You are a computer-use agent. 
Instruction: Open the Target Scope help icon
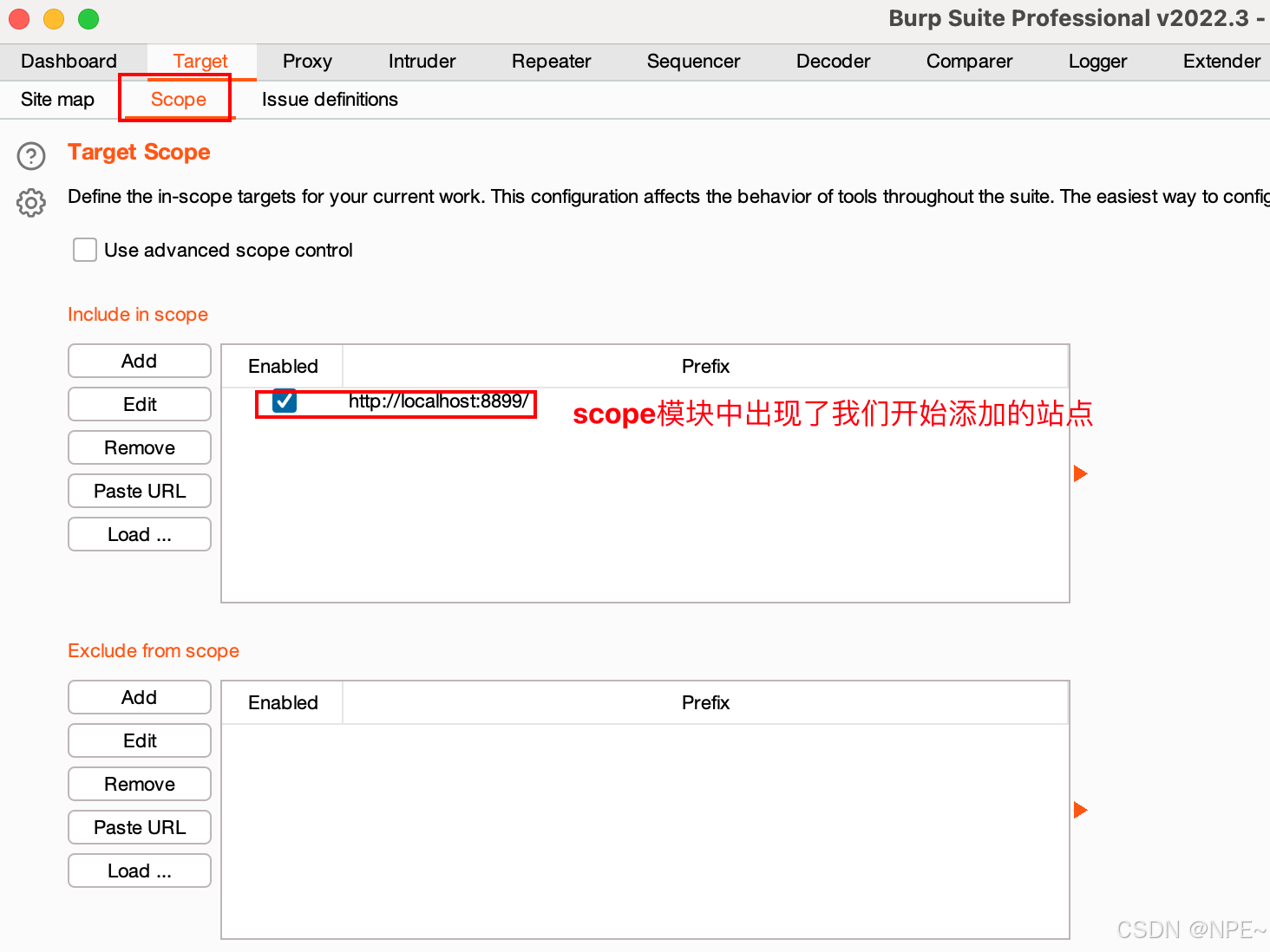click(x=31, y=156)
